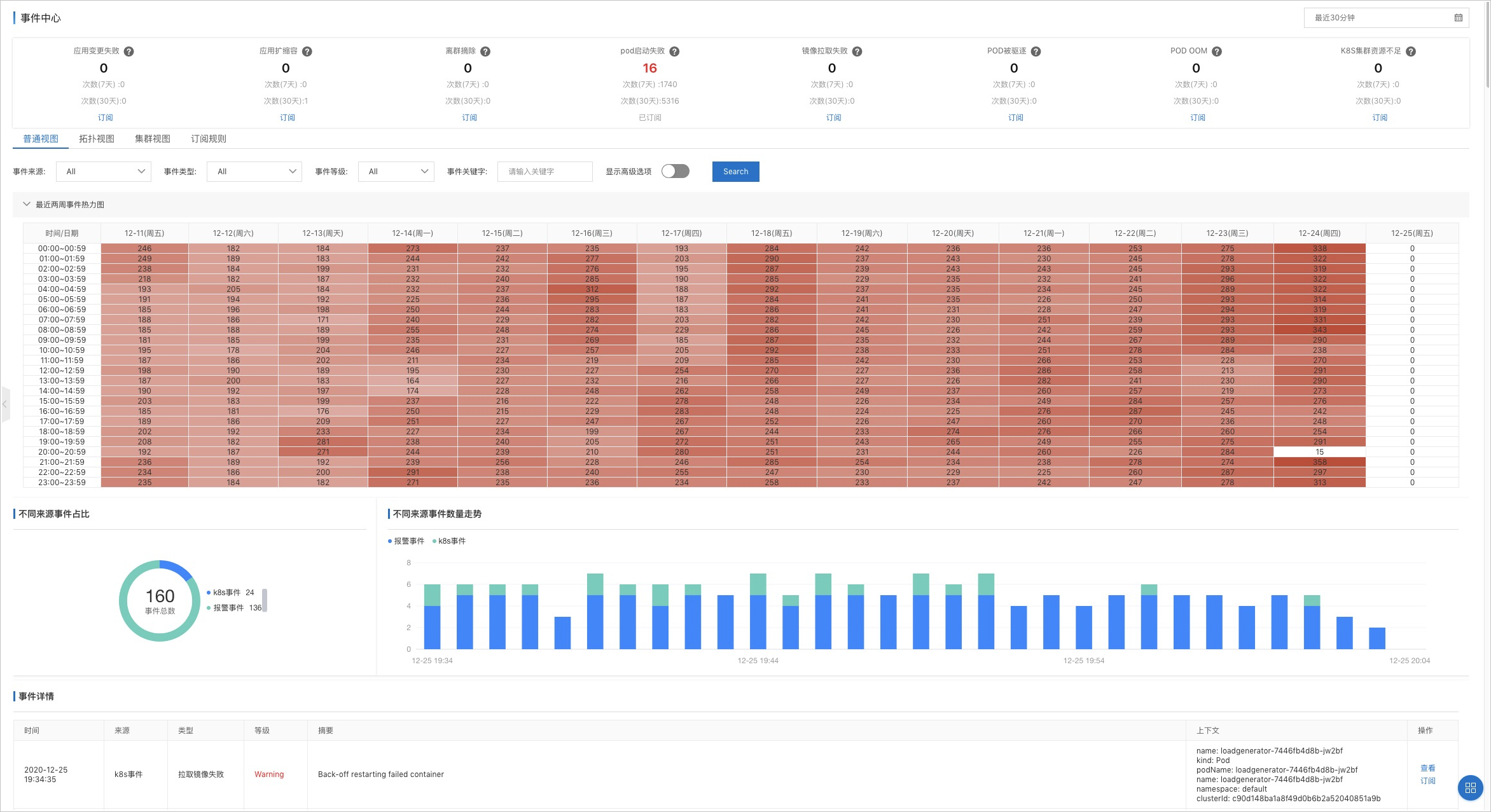The height and width of the screenshot is (812, 1491).
Task: Click the Search button
Action: [x=735, y=172]
